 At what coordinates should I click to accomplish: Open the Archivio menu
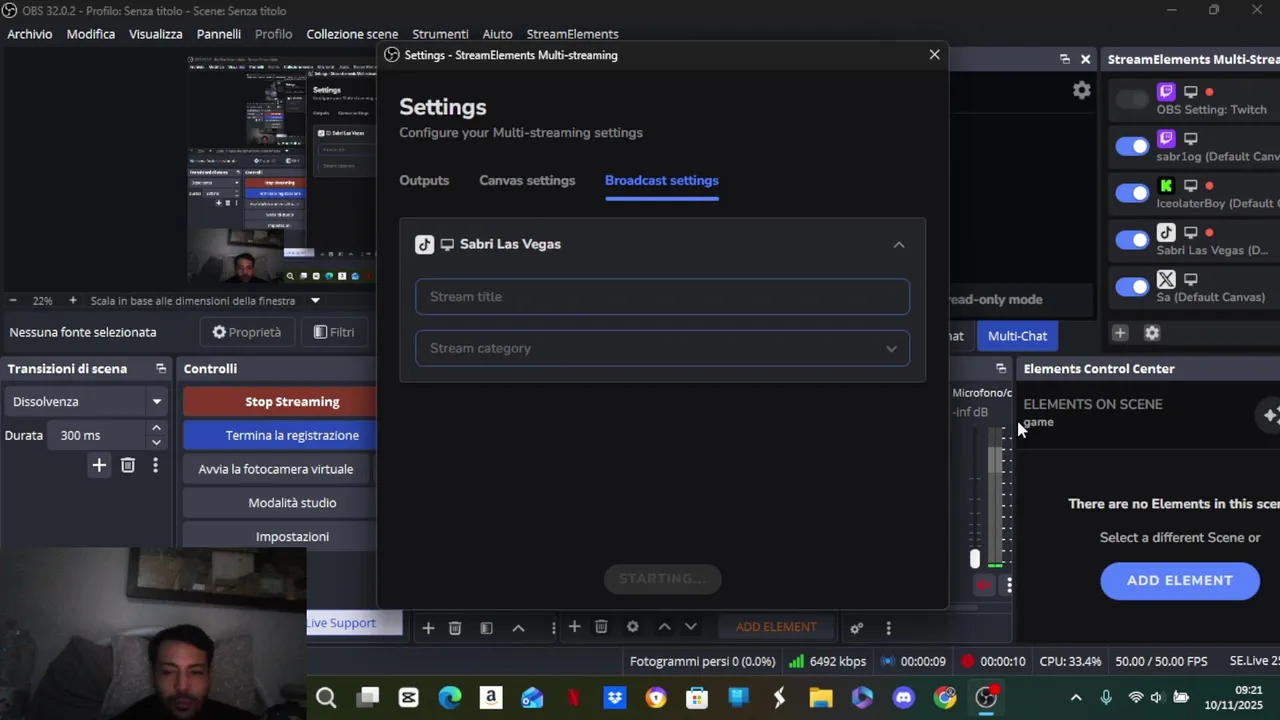point(30,34)
